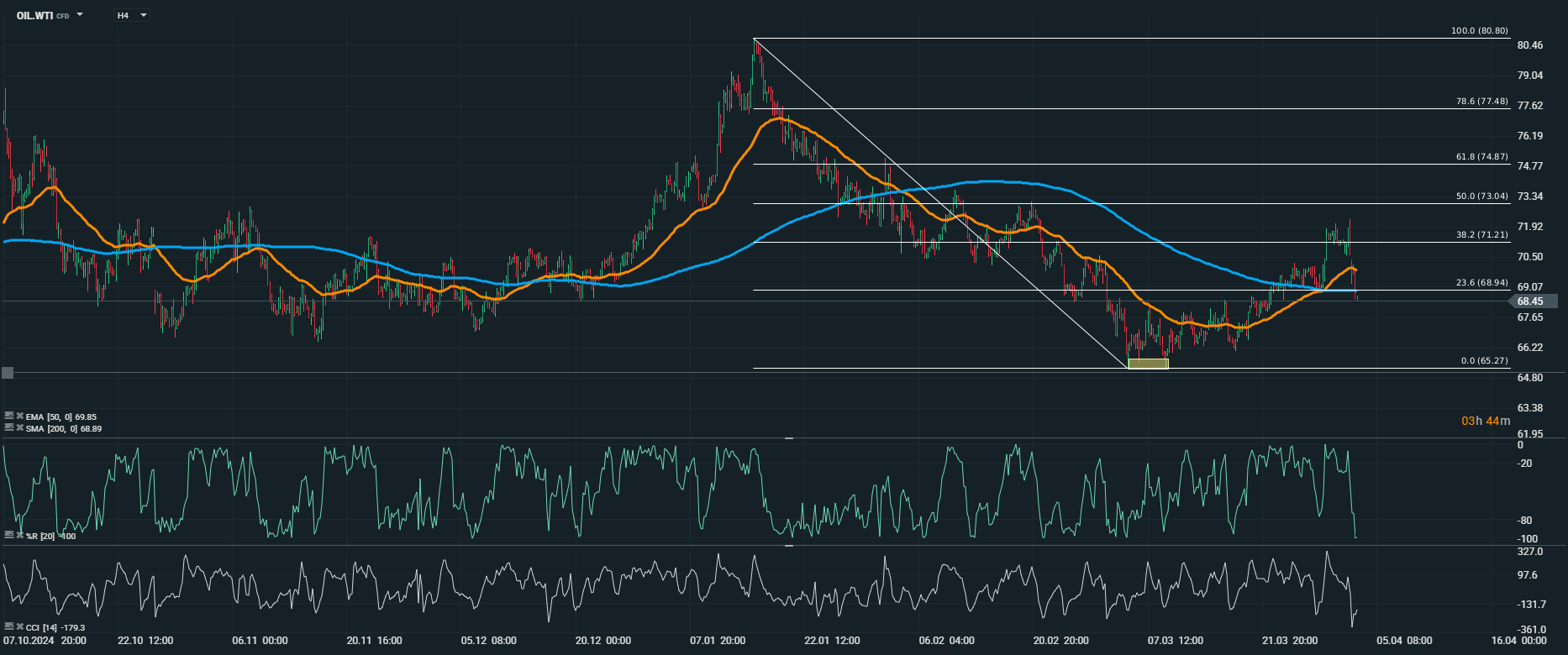1568x655 pixels.
Task: Click the 50.0 (73.04) Fibonacci level label
Action: [x=1482, y=196]
